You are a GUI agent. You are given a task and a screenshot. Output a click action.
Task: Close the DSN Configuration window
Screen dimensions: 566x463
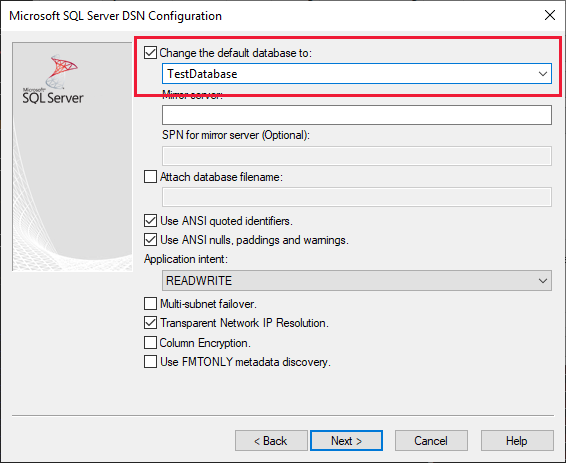click(x=550, y=15)
